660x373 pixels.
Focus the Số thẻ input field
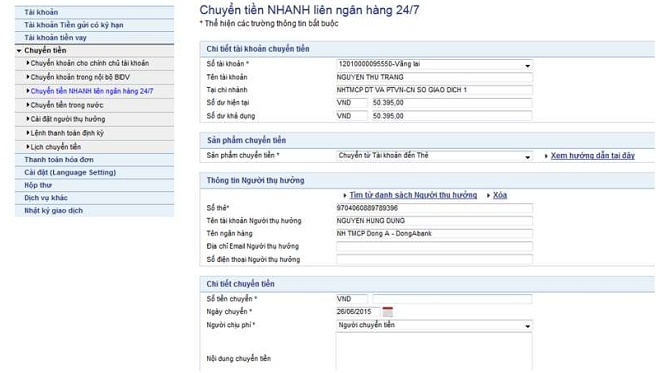click(x=434, y=208)
